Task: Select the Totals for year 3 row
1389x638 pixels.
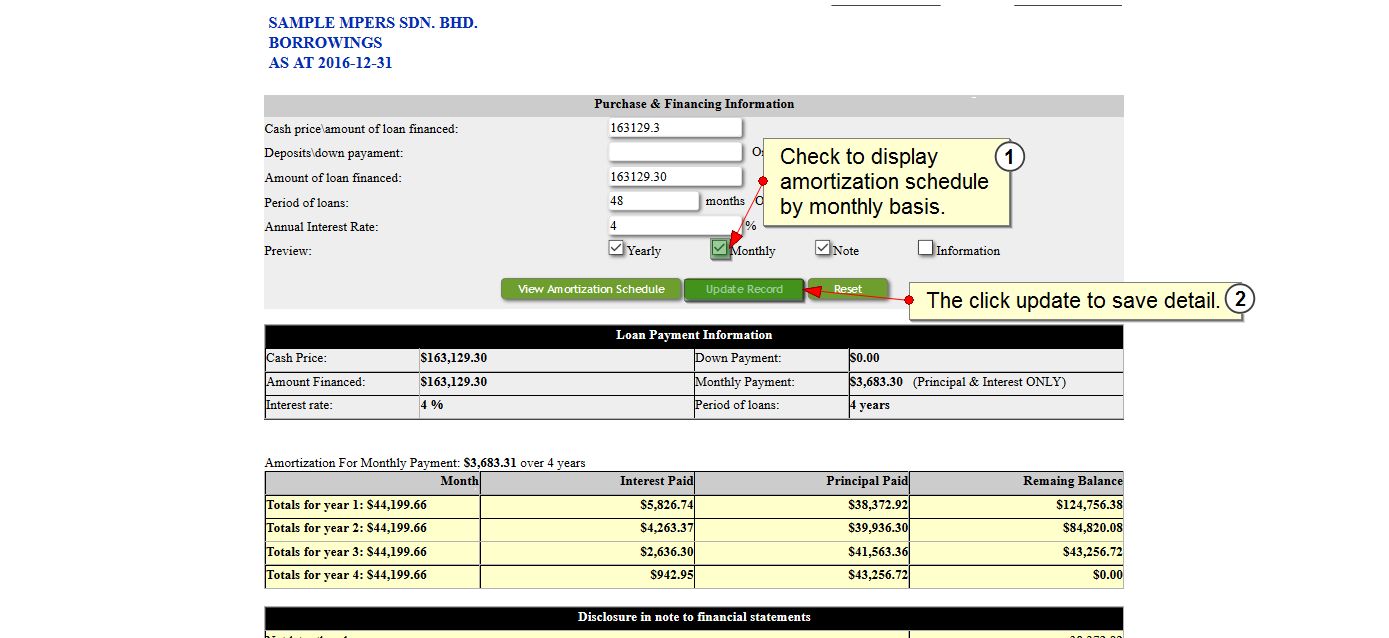Action: click(693, 552)
